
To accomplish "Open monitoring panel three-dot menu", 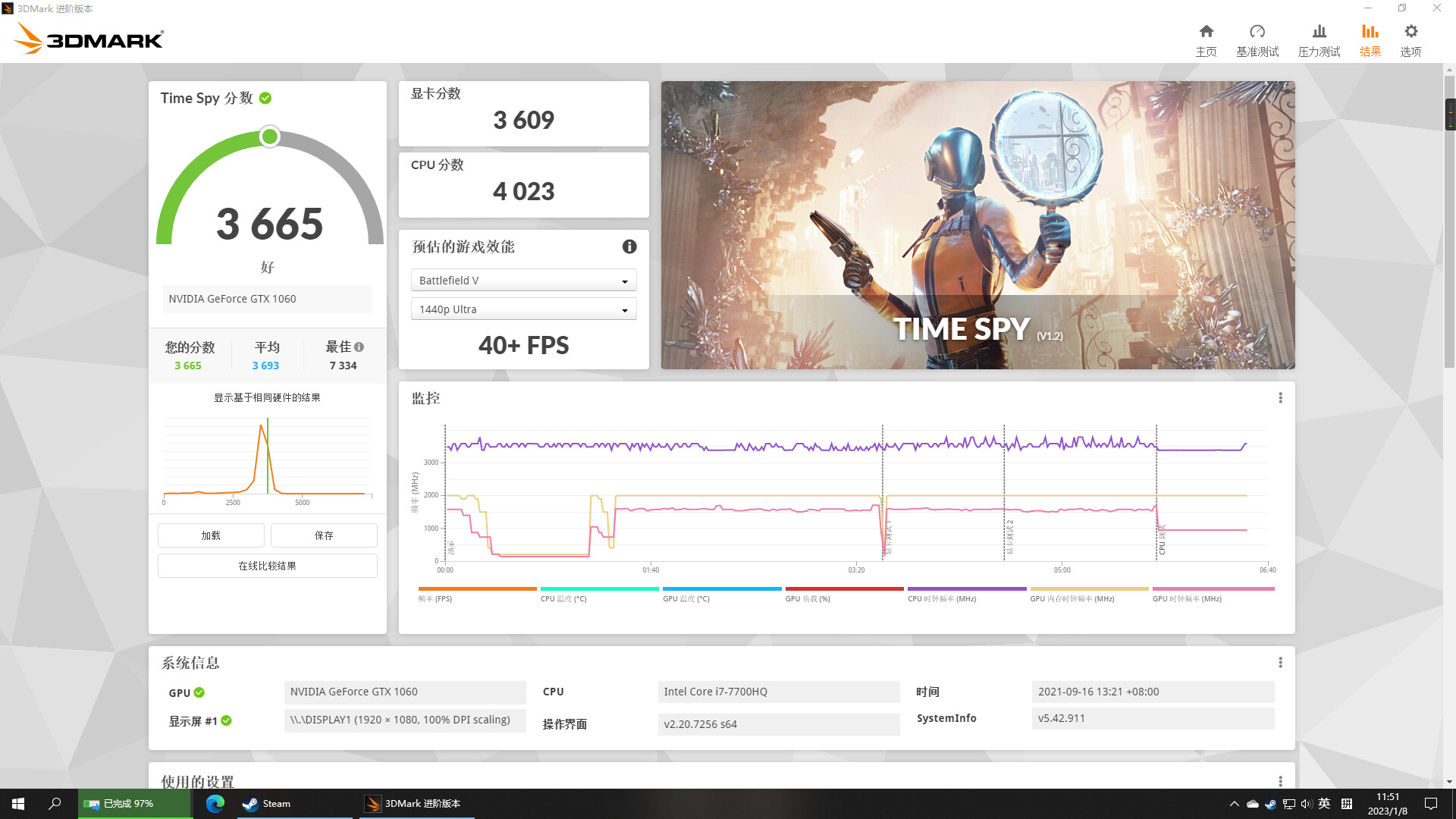I will pyautogui.click(x=1281, y=398).
